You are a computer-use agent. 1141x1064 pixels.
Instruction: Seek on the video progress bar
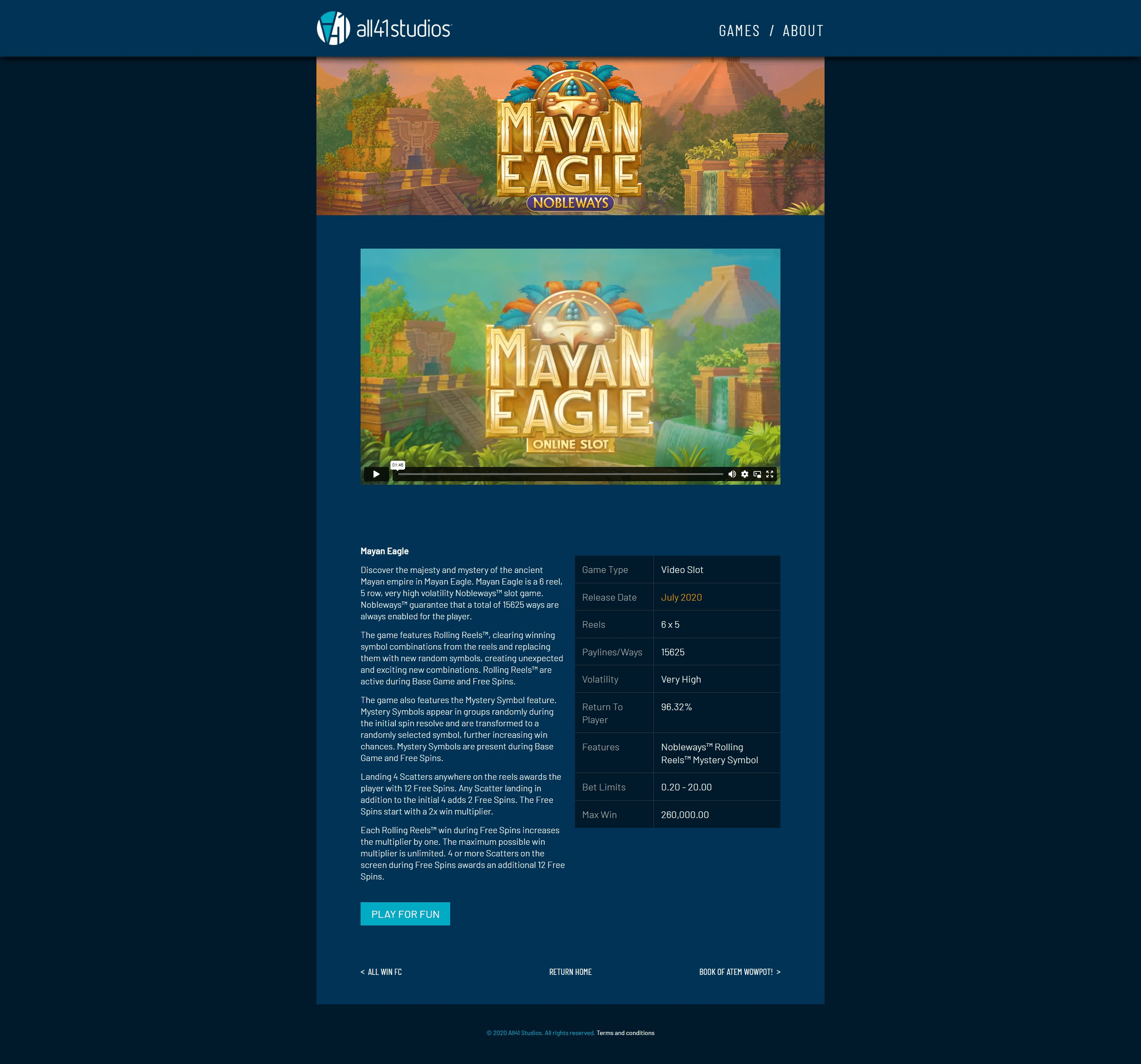pos(560,475)
